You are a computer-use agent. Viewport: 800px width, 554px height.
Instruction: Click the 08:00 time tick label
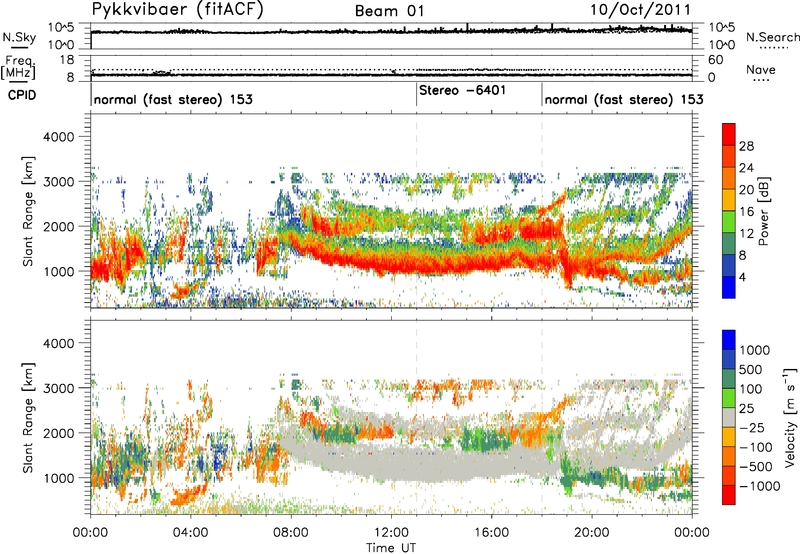[x=291, y=533]
